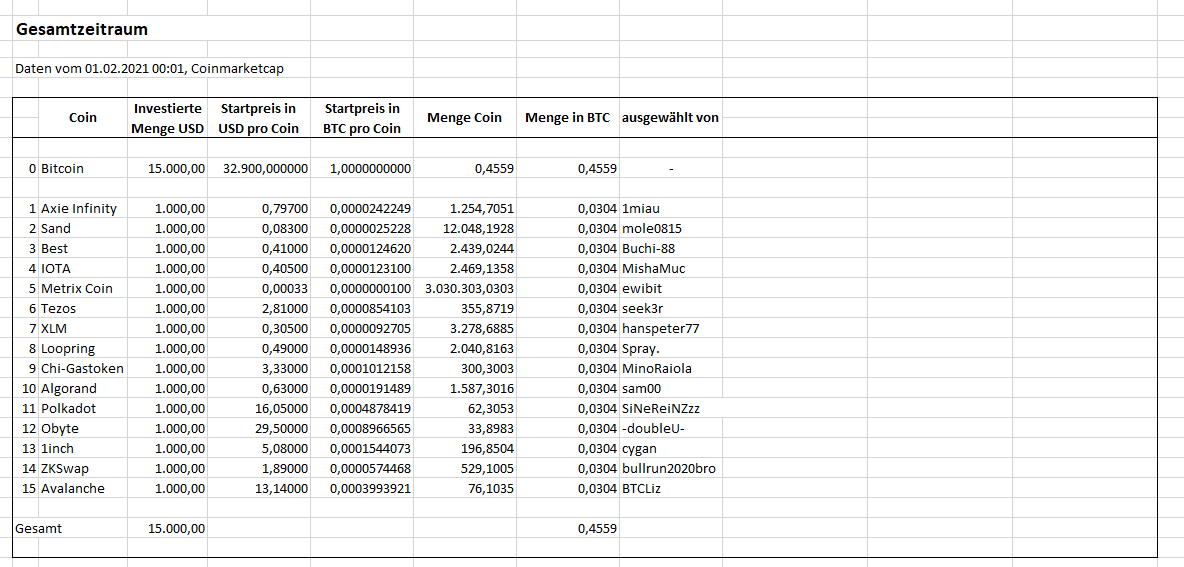Click the 'Startpreis in BTC pro Coin' header
Screen dimensions: 1184x567
tap(362, 118)
